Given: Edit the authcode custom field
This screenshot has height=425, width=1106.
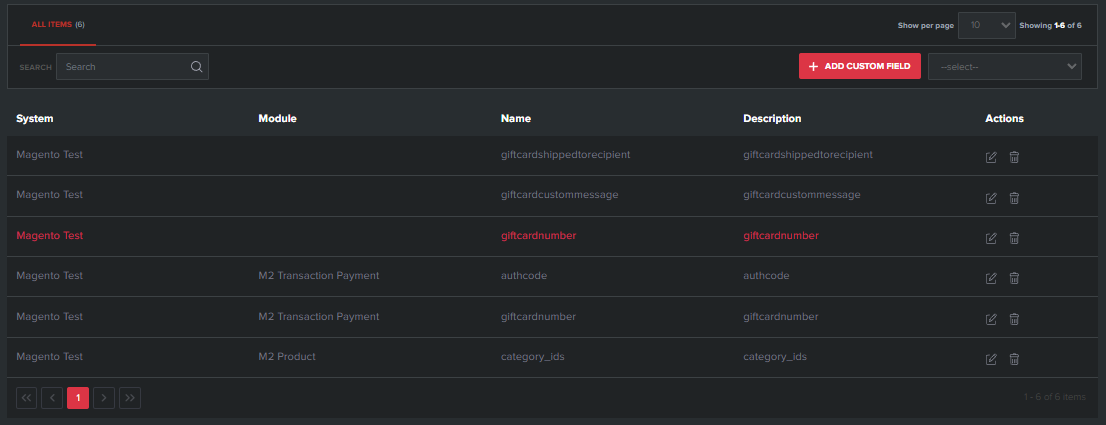Looking at the screenshot, I should point(991,278).
